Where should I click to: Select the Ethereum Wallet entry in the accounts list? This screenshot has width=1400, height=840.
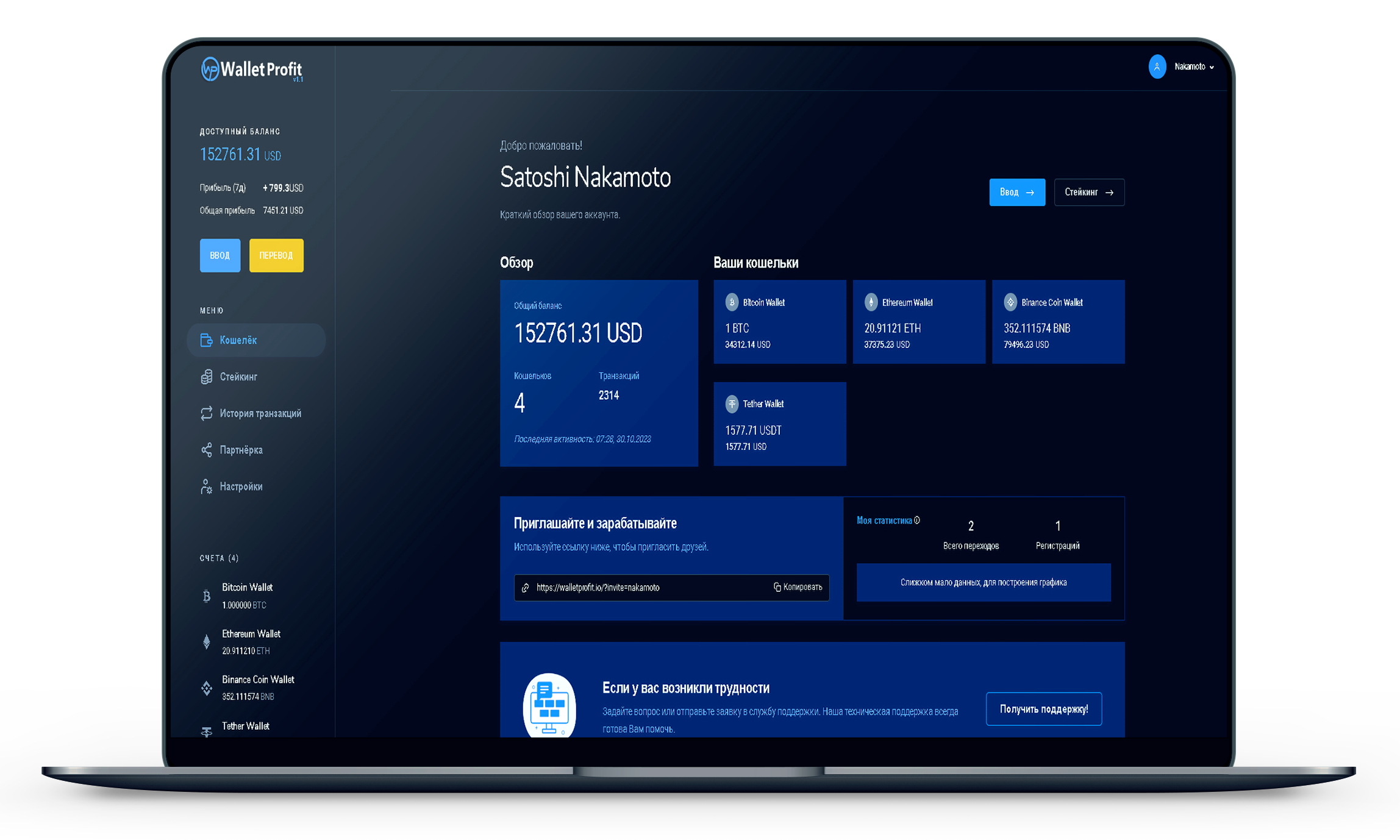[x=250, y=641]
